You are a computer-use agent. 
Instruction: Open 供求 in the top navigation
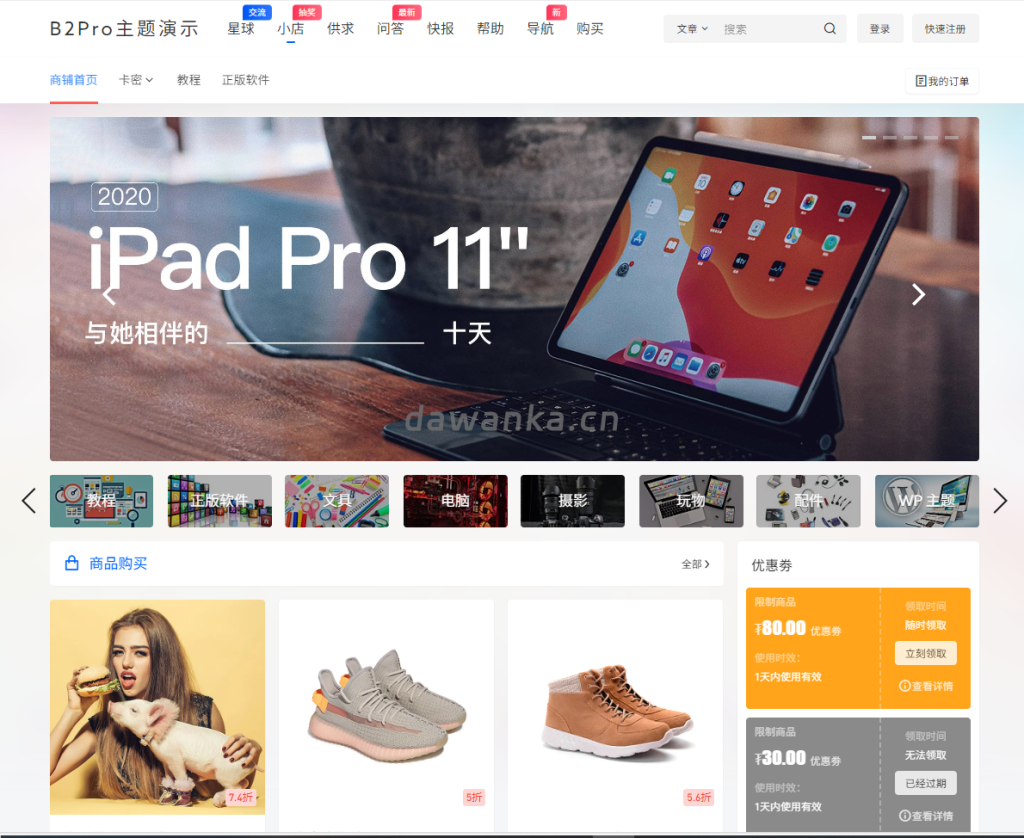(x=340, y=29)
